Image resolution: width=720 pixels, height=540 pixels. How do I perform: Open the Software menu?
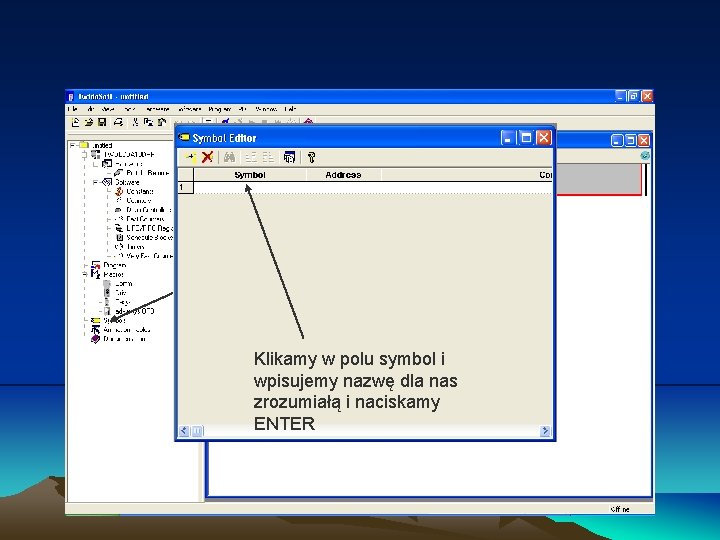coord(190,109)
